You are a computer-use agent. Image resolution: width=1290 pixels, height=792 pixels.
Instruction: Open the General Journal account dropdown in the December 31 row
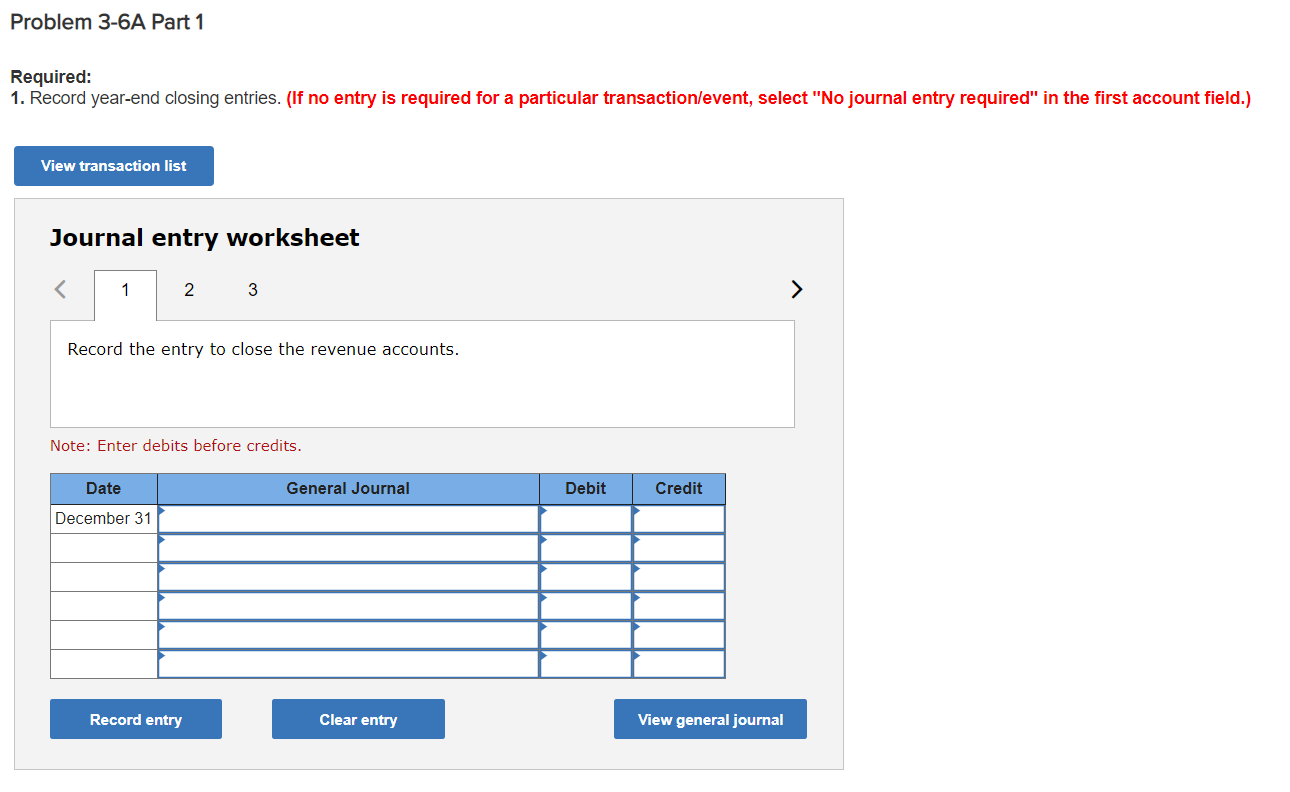(x=348, y=519)
